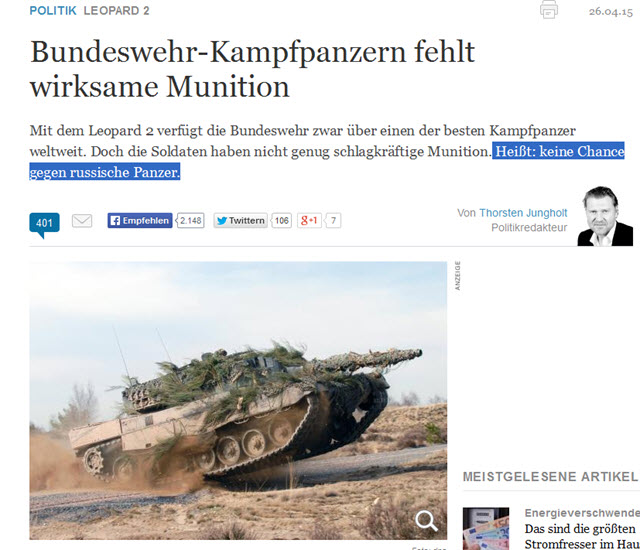This screenshot has height=550, width=640.
Task: Open the 401 comments bubble
Action: pos(44,224)
